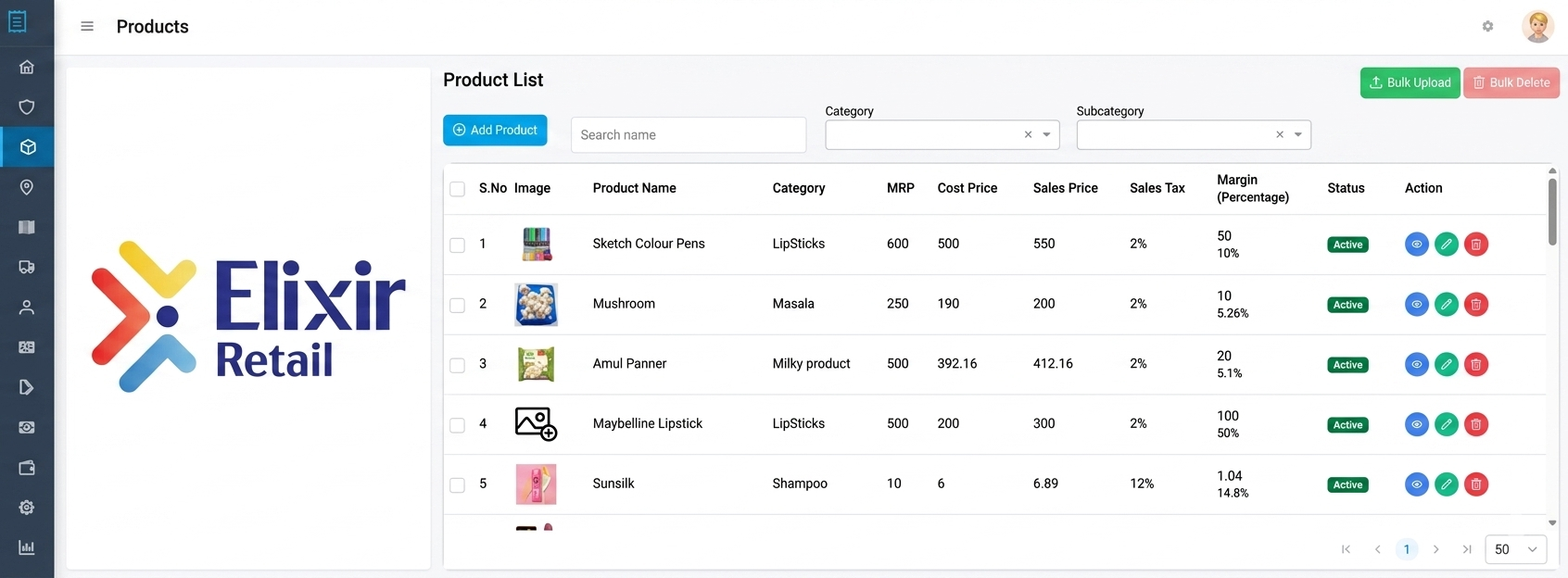Click the Sunsilk product image
Image resolution: width=1568 pixels, height=578 pixels.
point(536,484)
